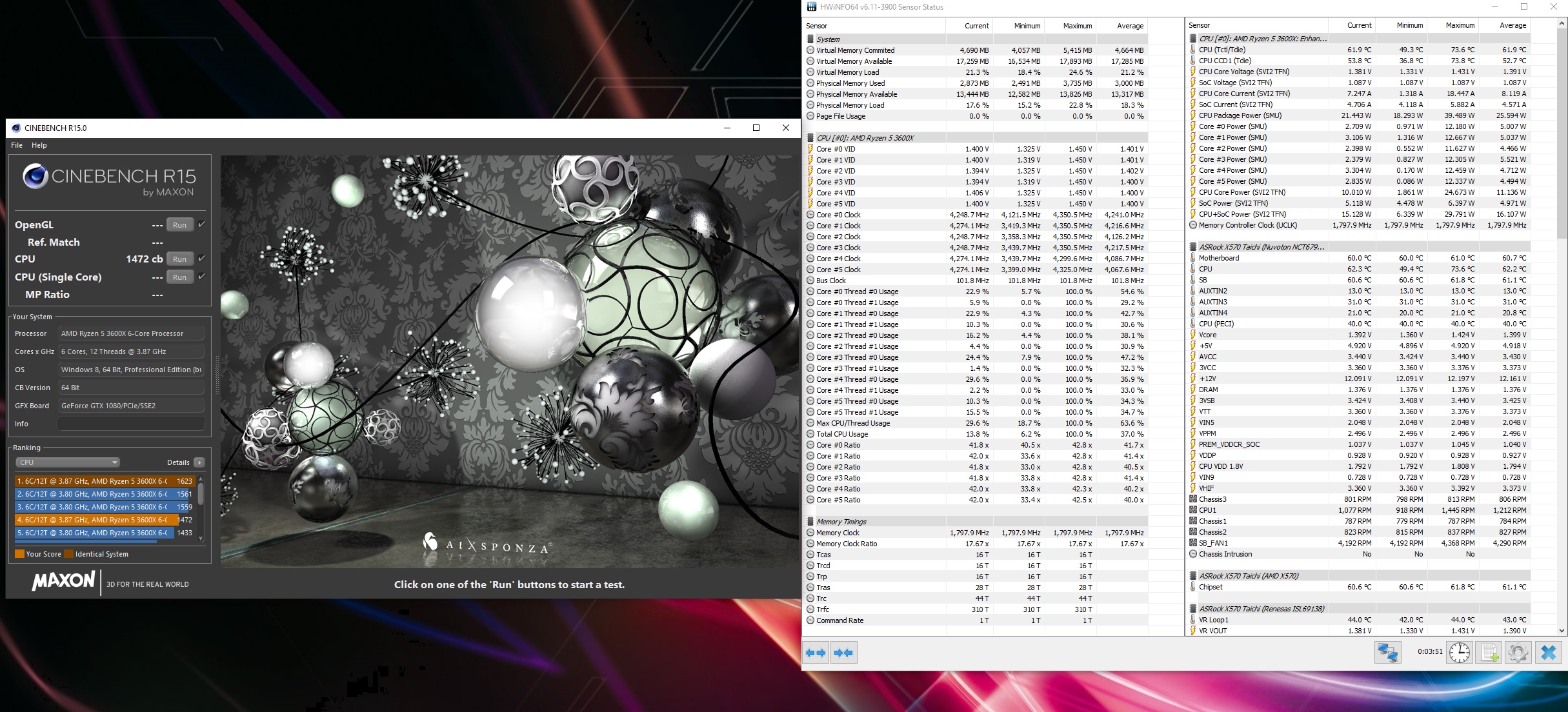Click the clock reset timer icon
This screenshot has width=1568, height=712.
1459,653
